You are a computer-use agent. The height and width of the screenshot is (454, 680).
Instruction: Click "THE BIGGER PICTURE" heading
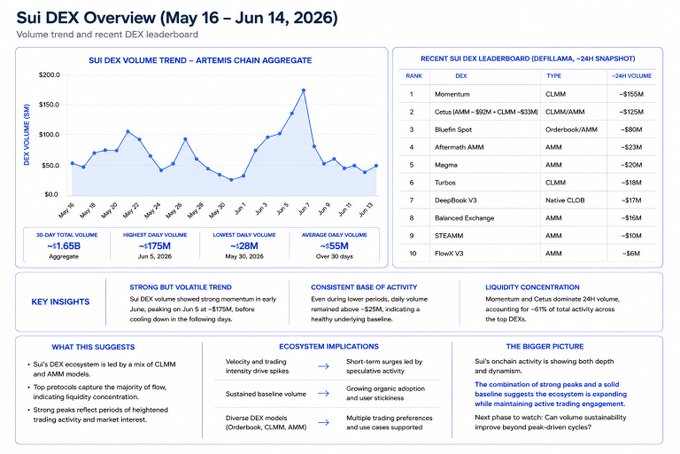click(545, 346)
